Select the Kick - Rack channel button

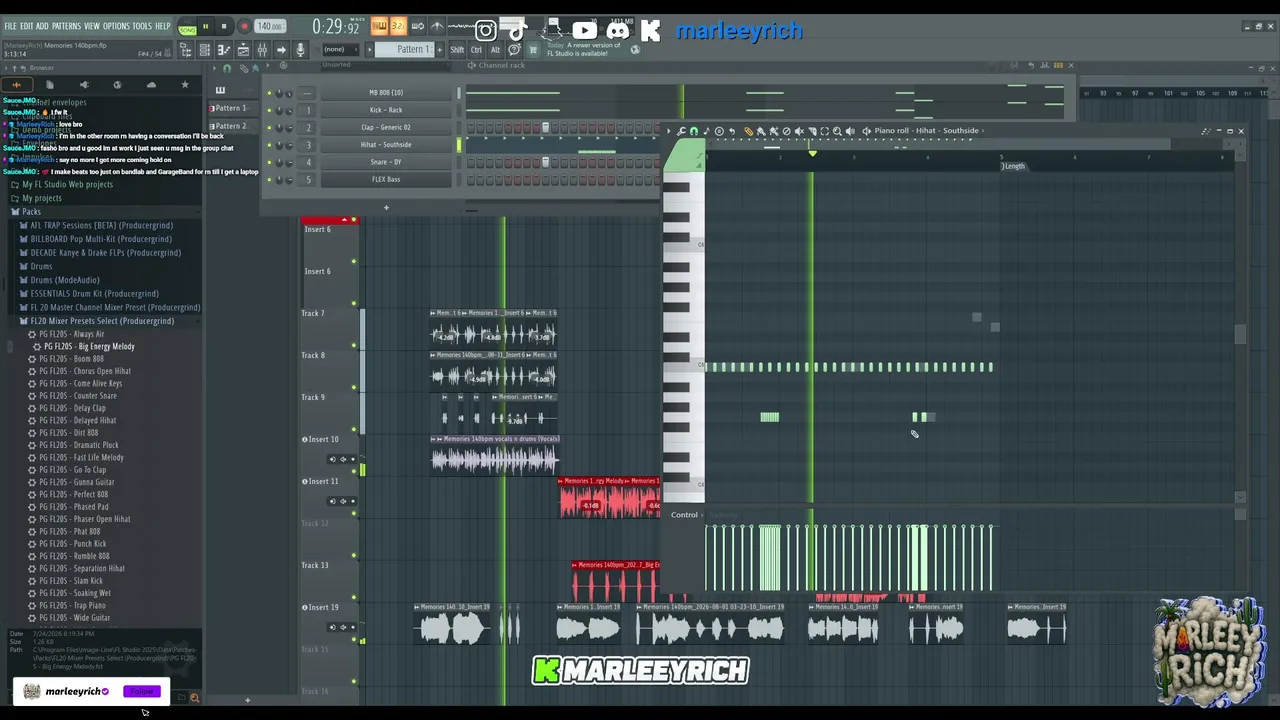point(386,110)
